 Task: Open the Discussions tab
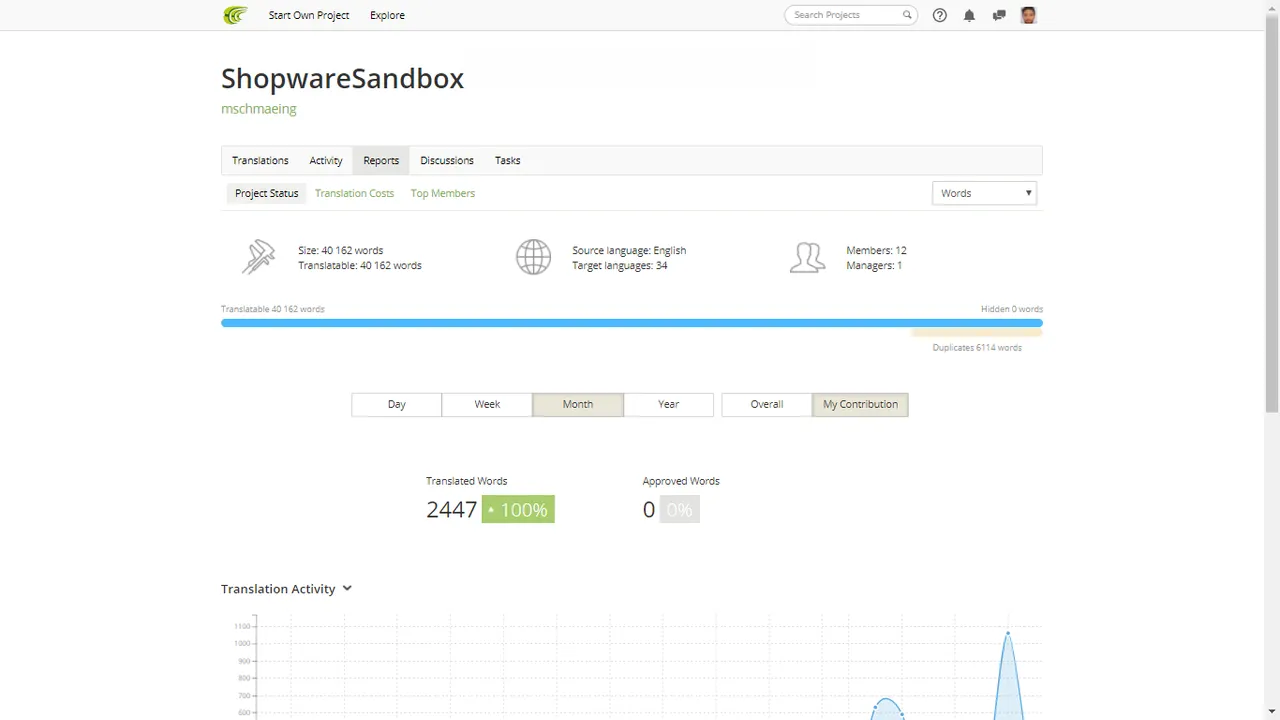coord(447,160)
